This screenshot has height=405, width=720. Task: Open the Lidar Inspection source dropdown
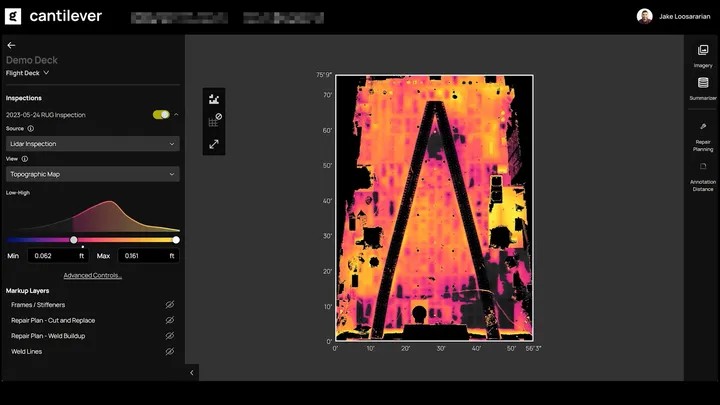click(x=93, y=144)
